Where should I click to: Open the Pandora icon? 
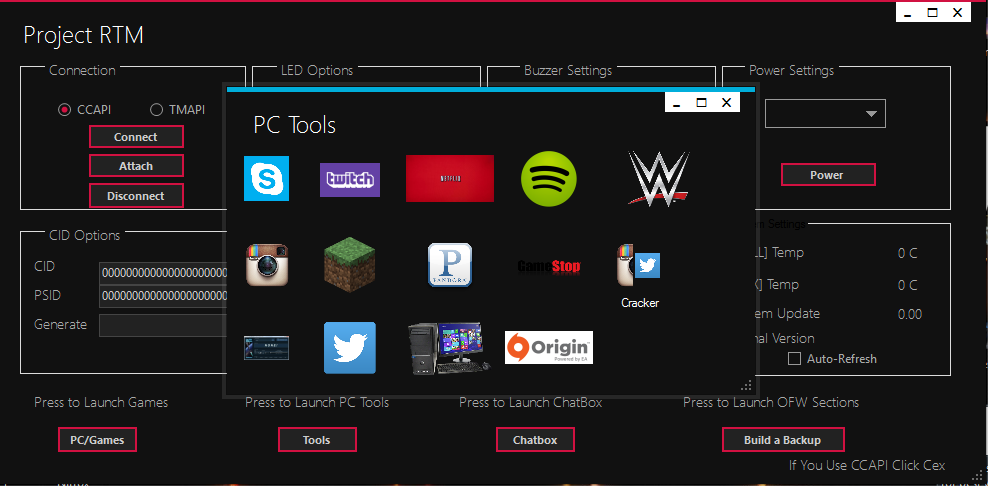(450, 265)
